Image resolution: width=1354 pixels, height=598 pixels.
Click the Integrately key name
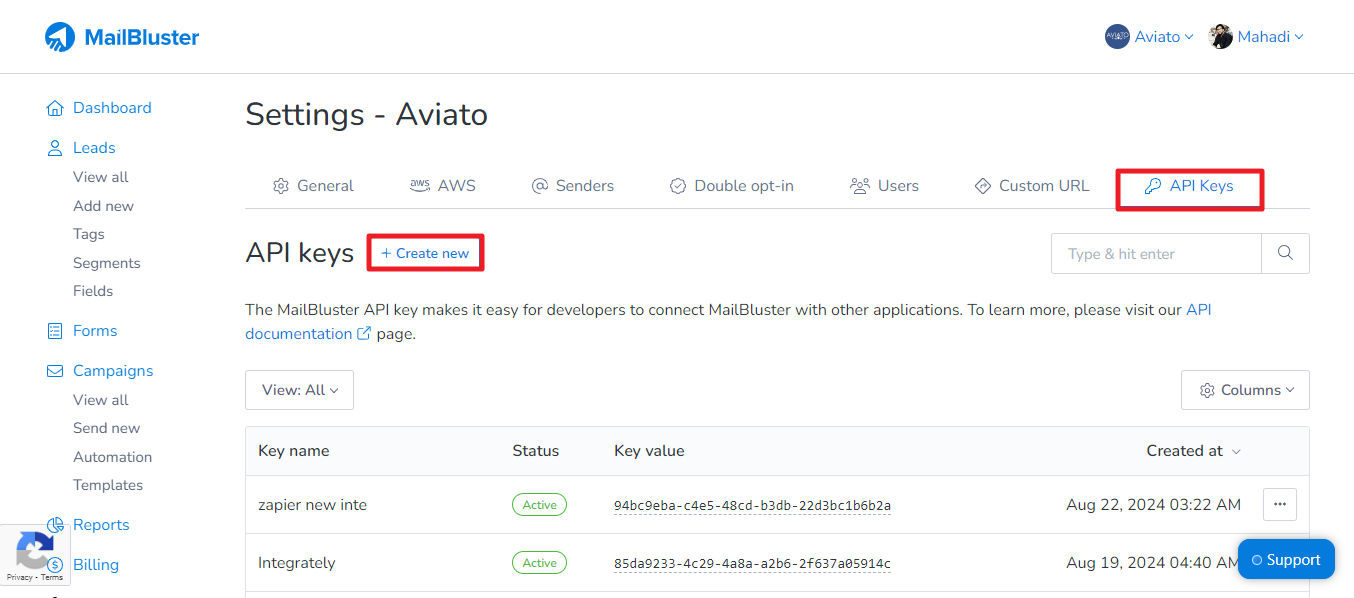point(297,563)
